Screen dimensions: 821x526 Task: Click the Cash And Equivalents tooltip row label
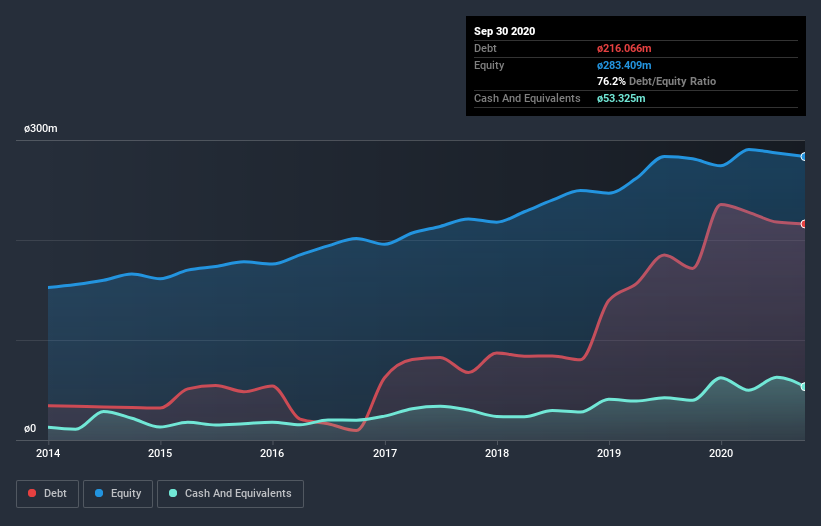coord(527,98)
